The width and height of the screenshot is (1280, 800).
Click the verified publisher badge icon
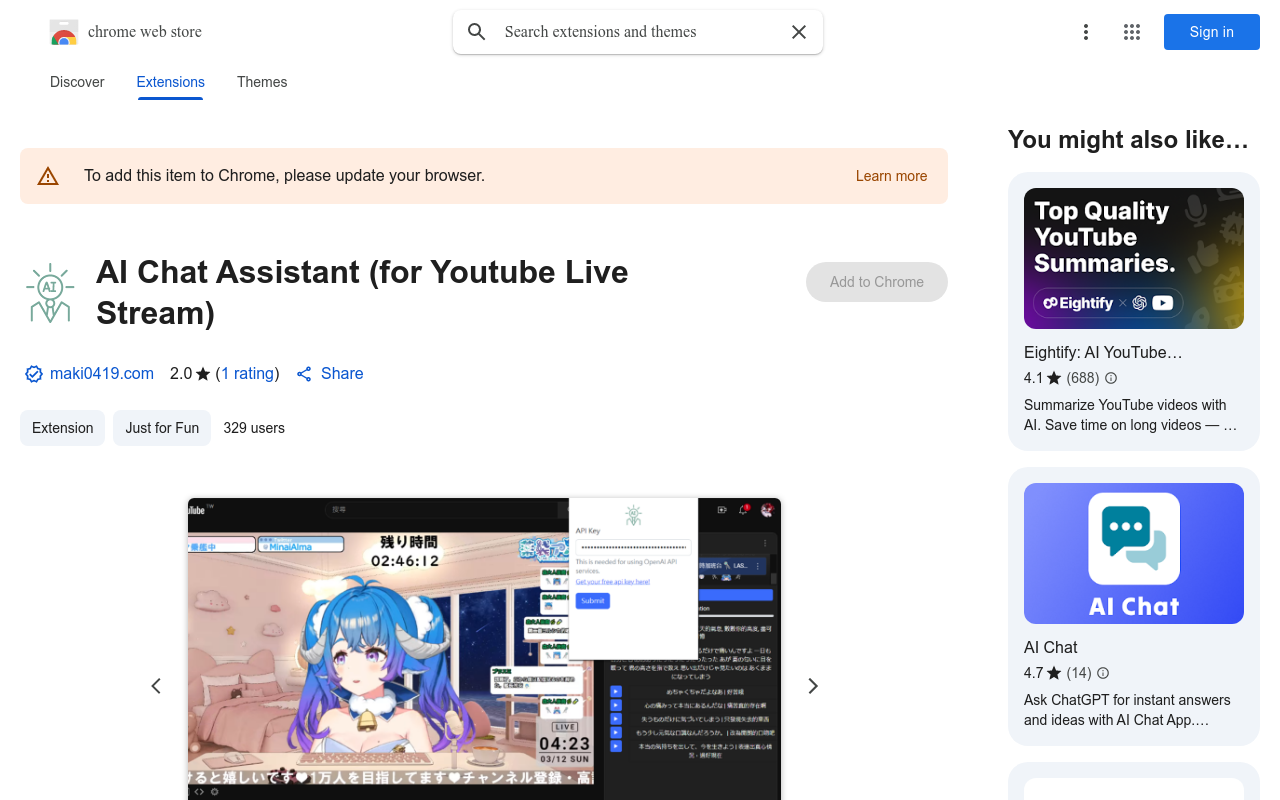click(34, 374)
